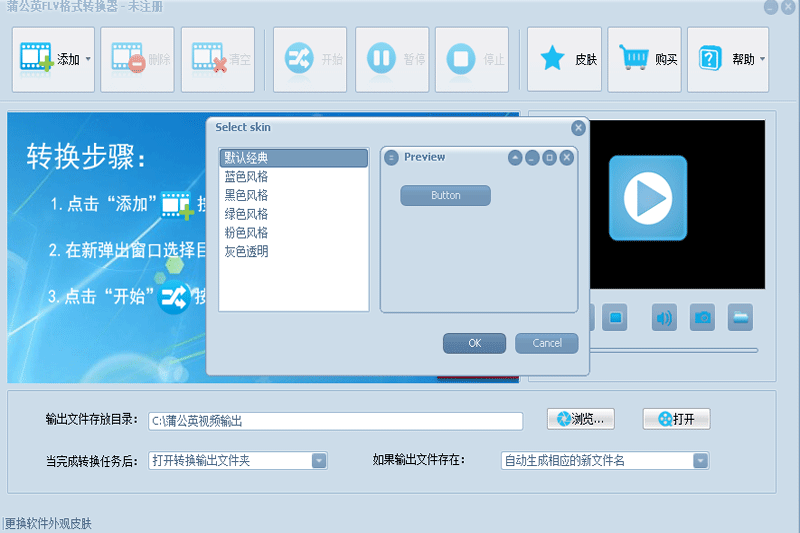Select the 默认经典 skin in the list
The width and height of the screenshot is (800, 533).
[x=294, y=158]
